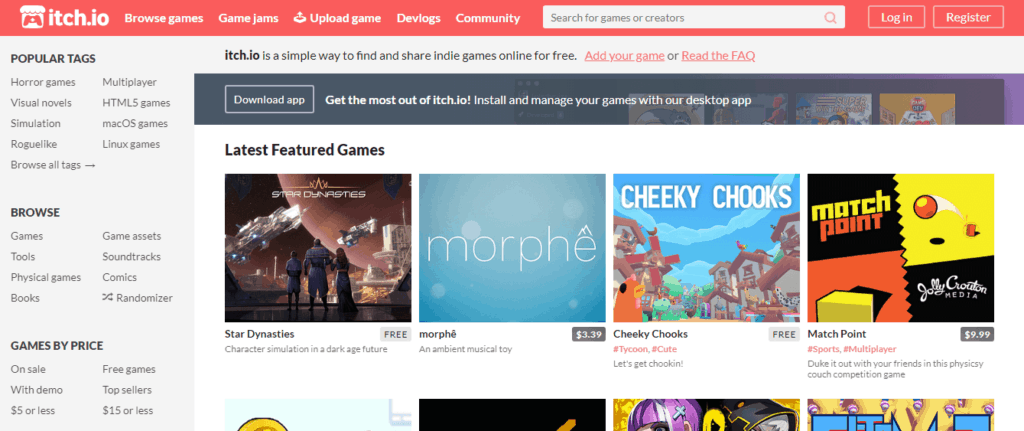This screenshot has width=1024, height=431.
Task: Click the #Tycoon tag under Cheeky Chooks
Action: 631,349
